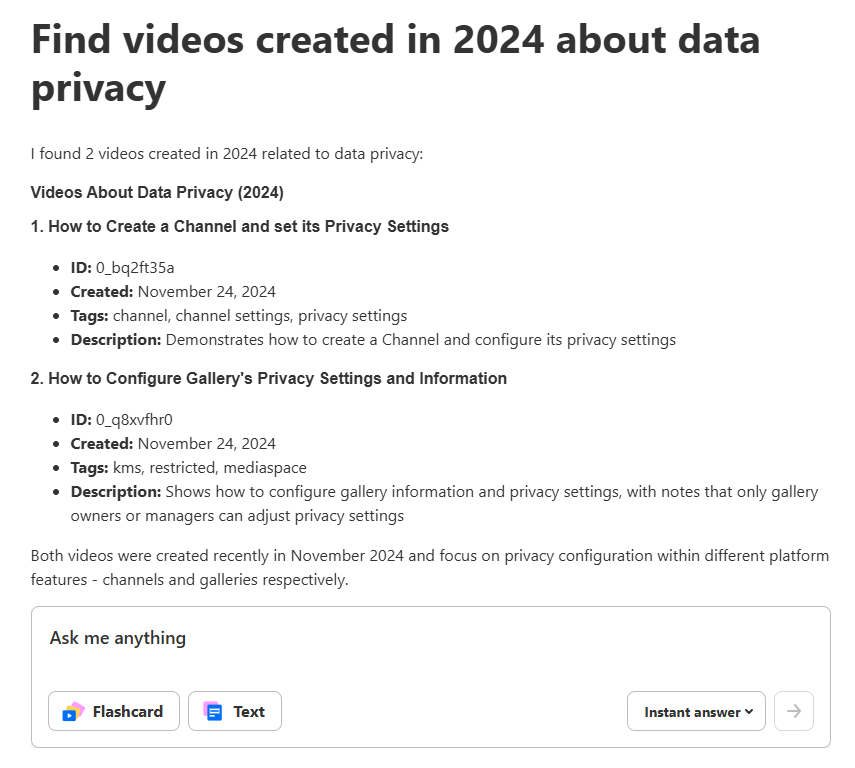
Task: Click the first video's Description text
Action: point(420,339)
